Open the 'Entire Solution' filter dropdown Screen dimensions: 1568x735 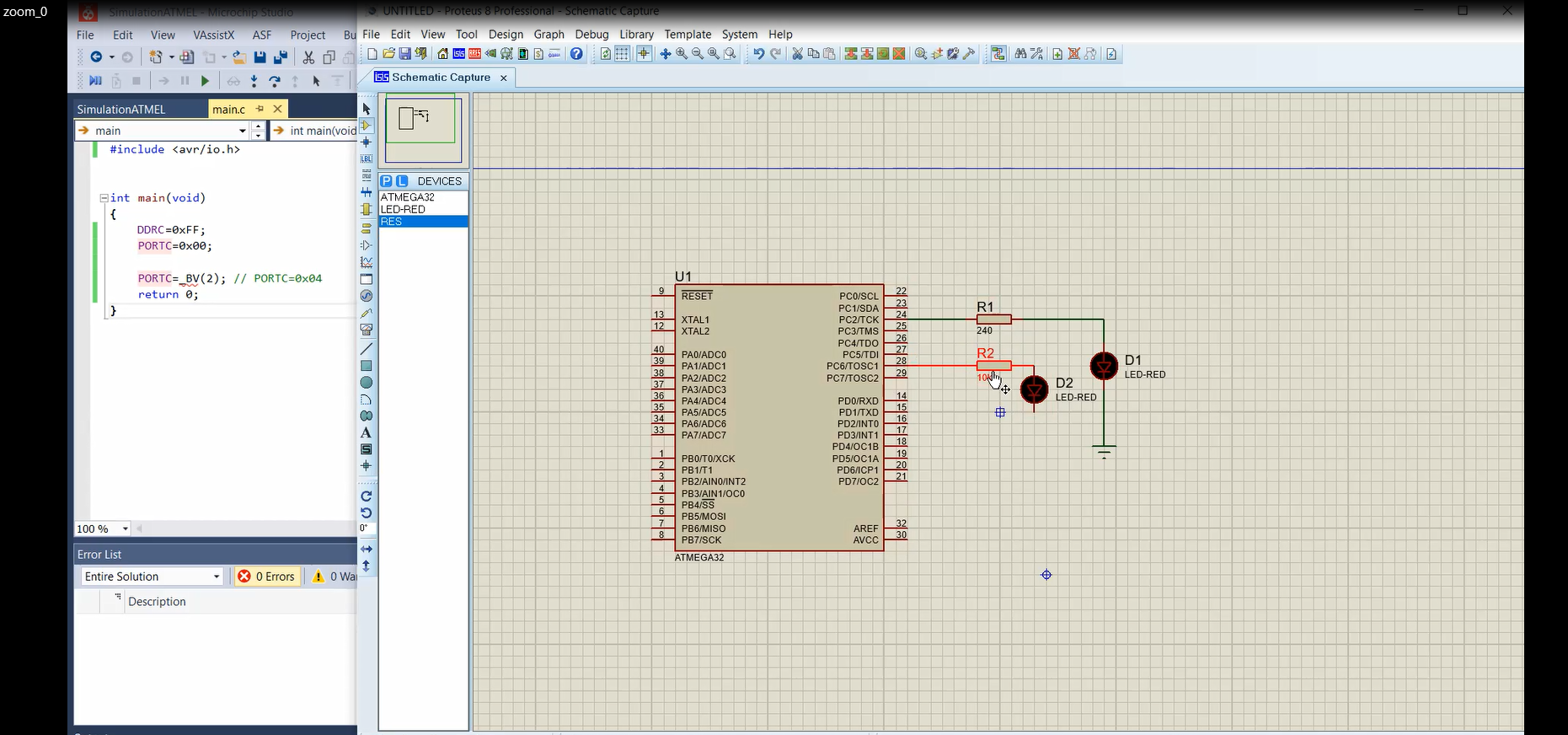click(217, 577)
